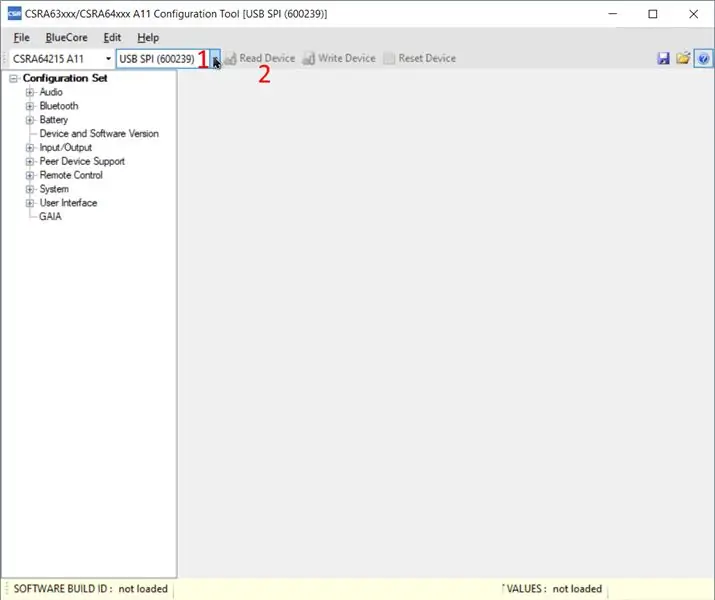Screen dimensions: 715x600
Task: Click the save configuration floppy disk icon
Action: [663, 58]
